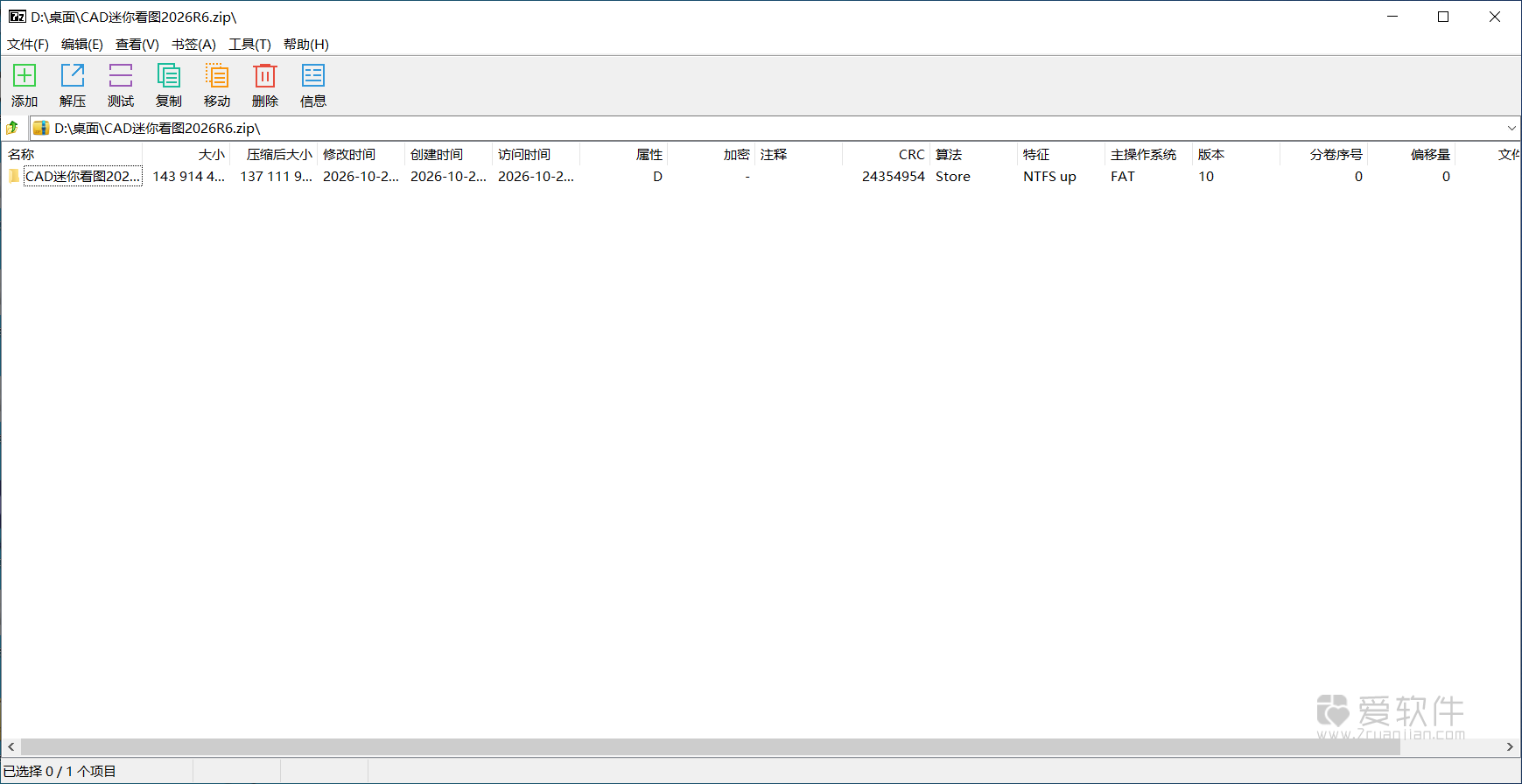1522x784 pixels.
Task: Open the 书签(A) menu
Action: pyautogui.click(x=193, y=45)
